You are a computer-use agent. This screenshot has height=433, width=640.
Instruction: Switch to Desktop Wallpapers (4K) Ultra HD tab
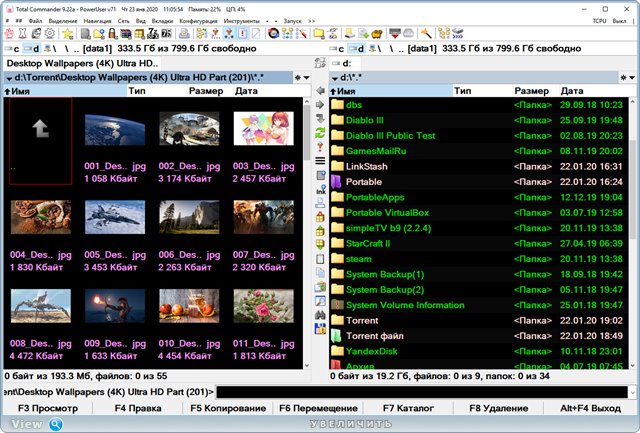82,63
